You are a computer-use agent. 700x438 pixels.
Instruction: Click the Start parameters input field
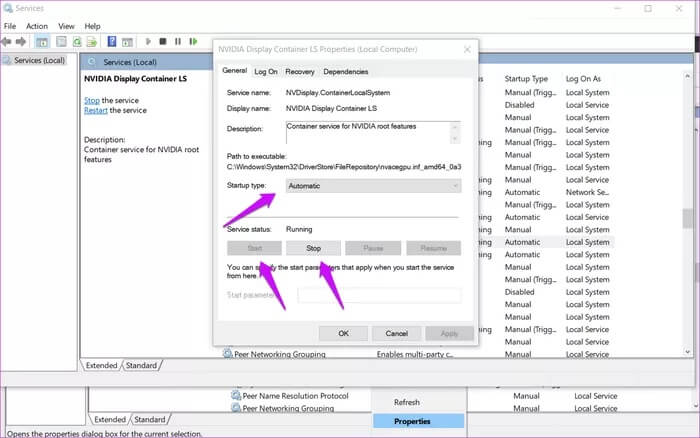pyautogui.click(x=379, y=295)
